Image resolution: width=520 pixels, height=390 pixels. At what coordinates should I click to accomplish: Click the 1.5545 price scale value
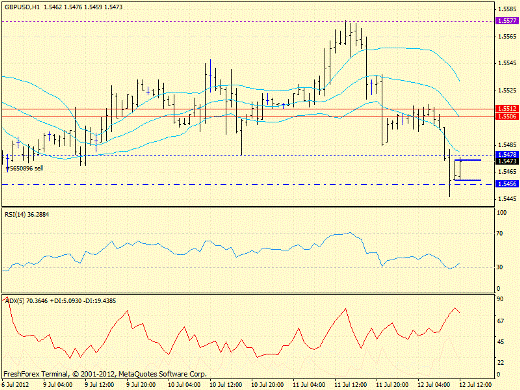[x=507, y=63]
